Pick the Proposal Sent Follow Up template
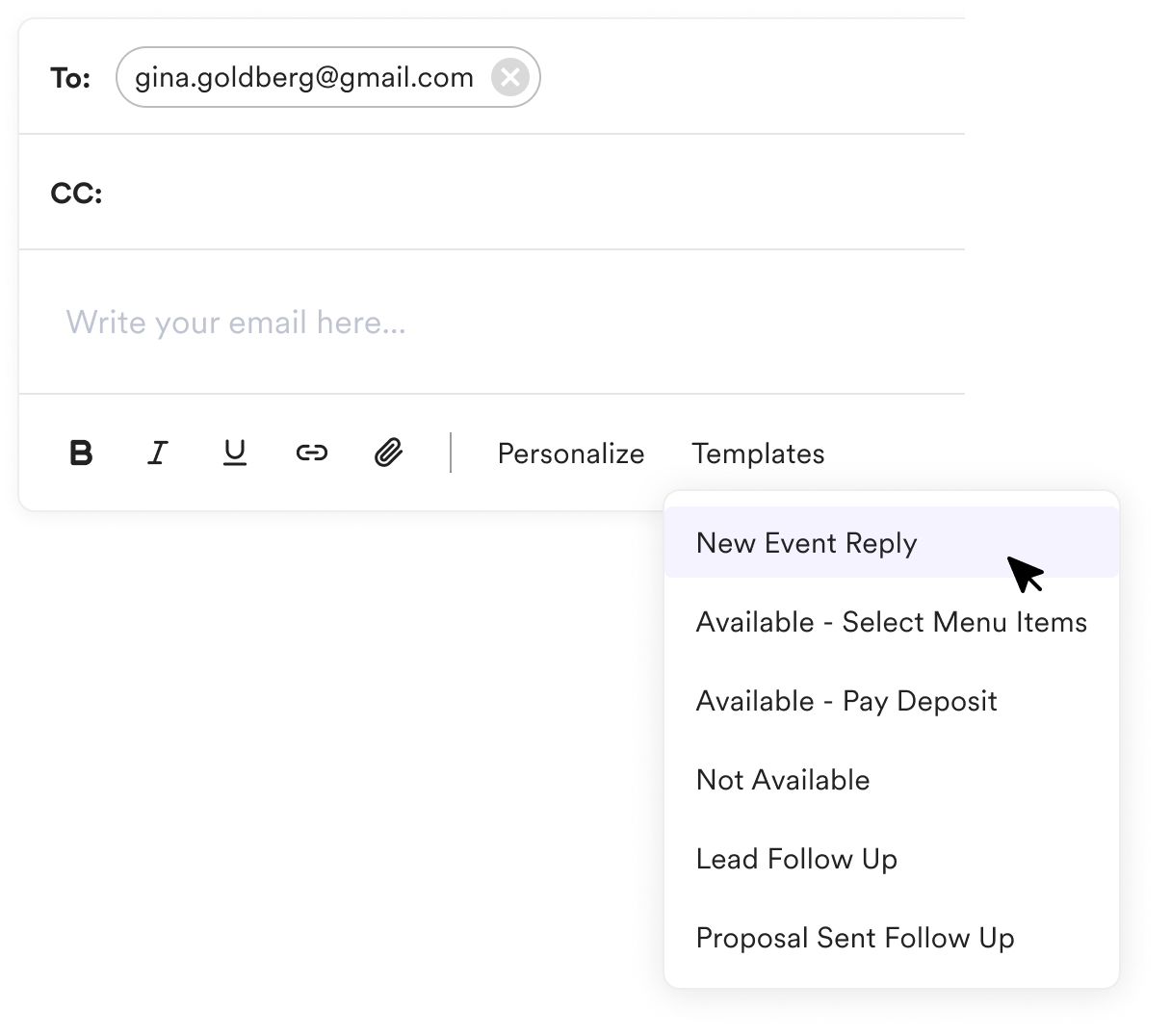This screenshot has width=1171, height=1036. tap(892, 938)
